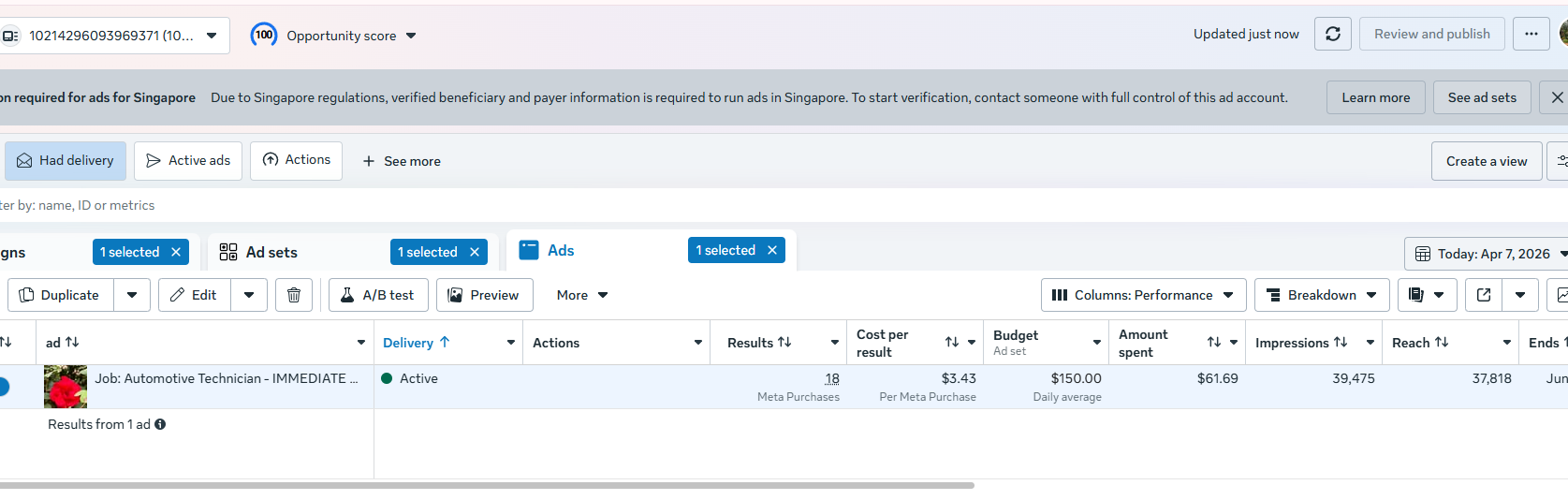Expand the Opportunity score dropdown
Viewport: 1568px width, 500px height.
click(333, 36)
